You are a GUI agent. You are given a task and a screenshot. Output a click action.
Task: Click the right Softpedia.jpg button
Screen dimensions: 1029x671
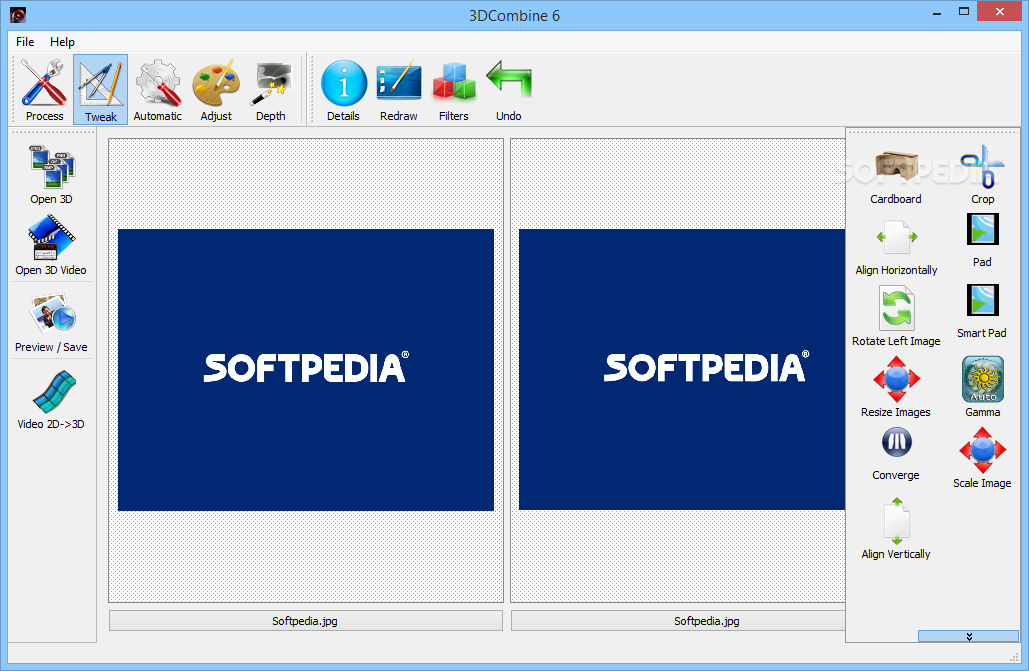pos(679,620)
